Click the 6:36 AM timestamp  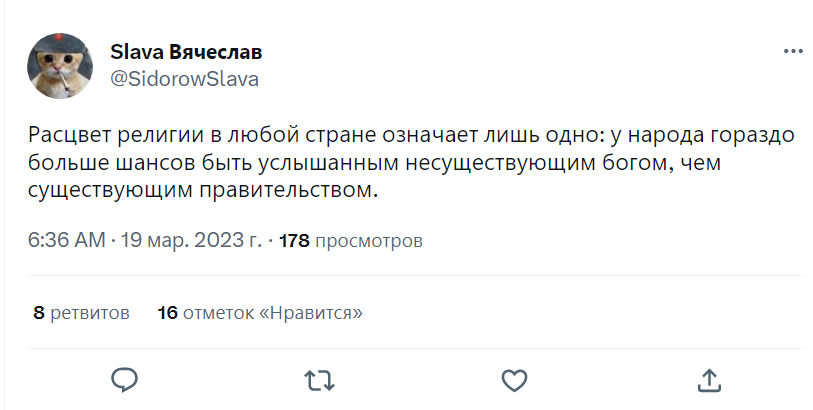(x=67, y=241)
